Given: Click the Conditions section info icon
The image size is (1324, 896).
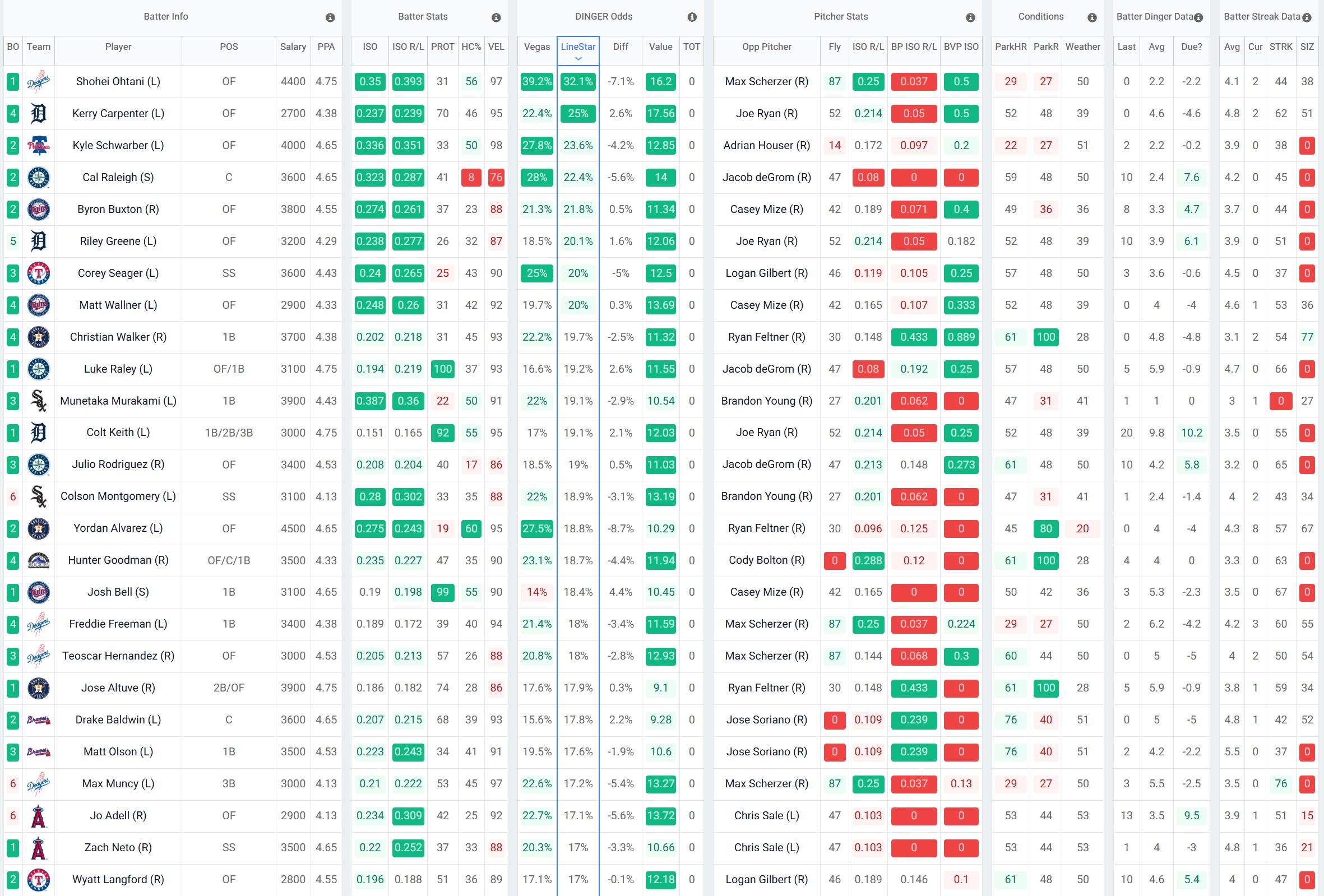Looking at the screenshot, I should click(x=1091, y=18).
